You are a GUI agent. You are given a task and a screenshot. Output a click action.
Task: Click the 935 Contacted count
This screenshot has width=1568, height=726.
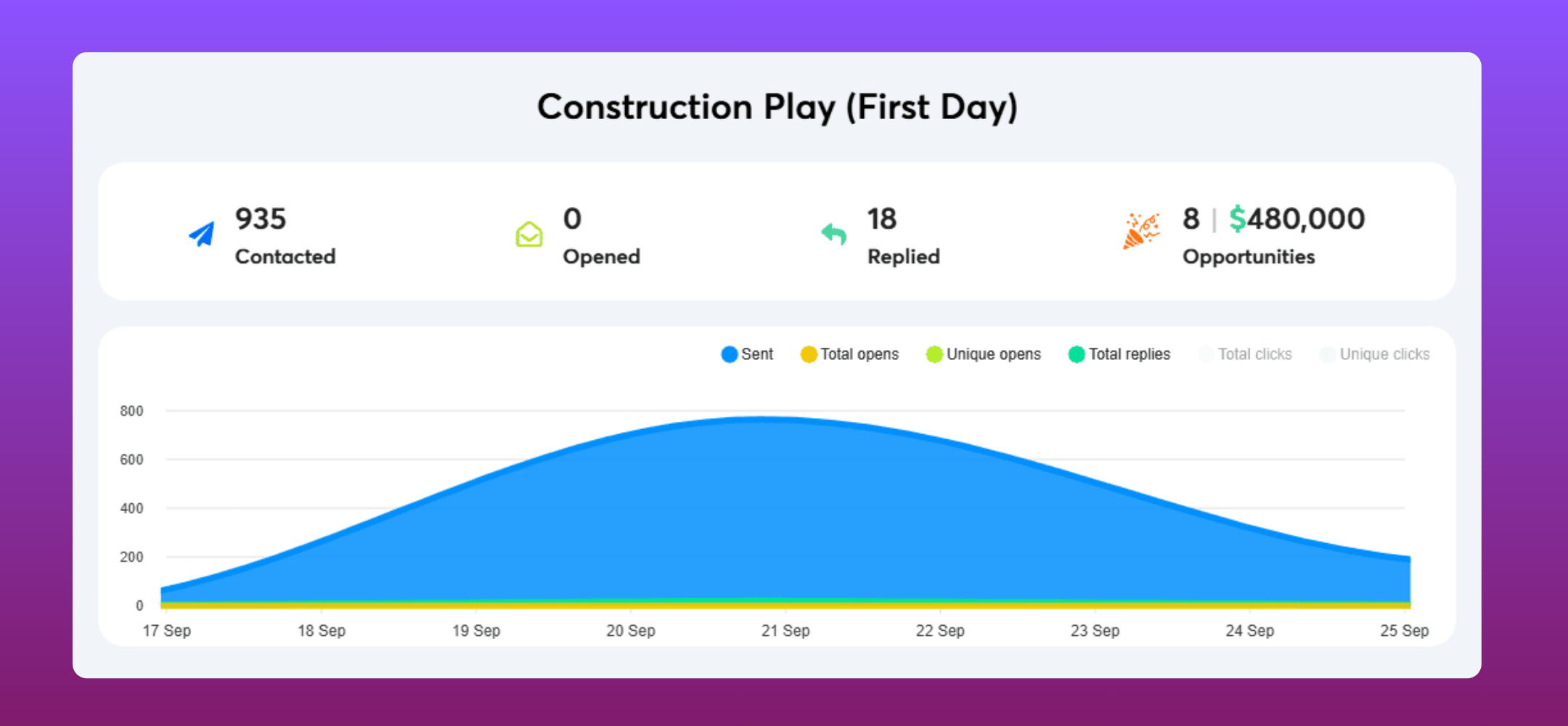[x=261, y=219]
